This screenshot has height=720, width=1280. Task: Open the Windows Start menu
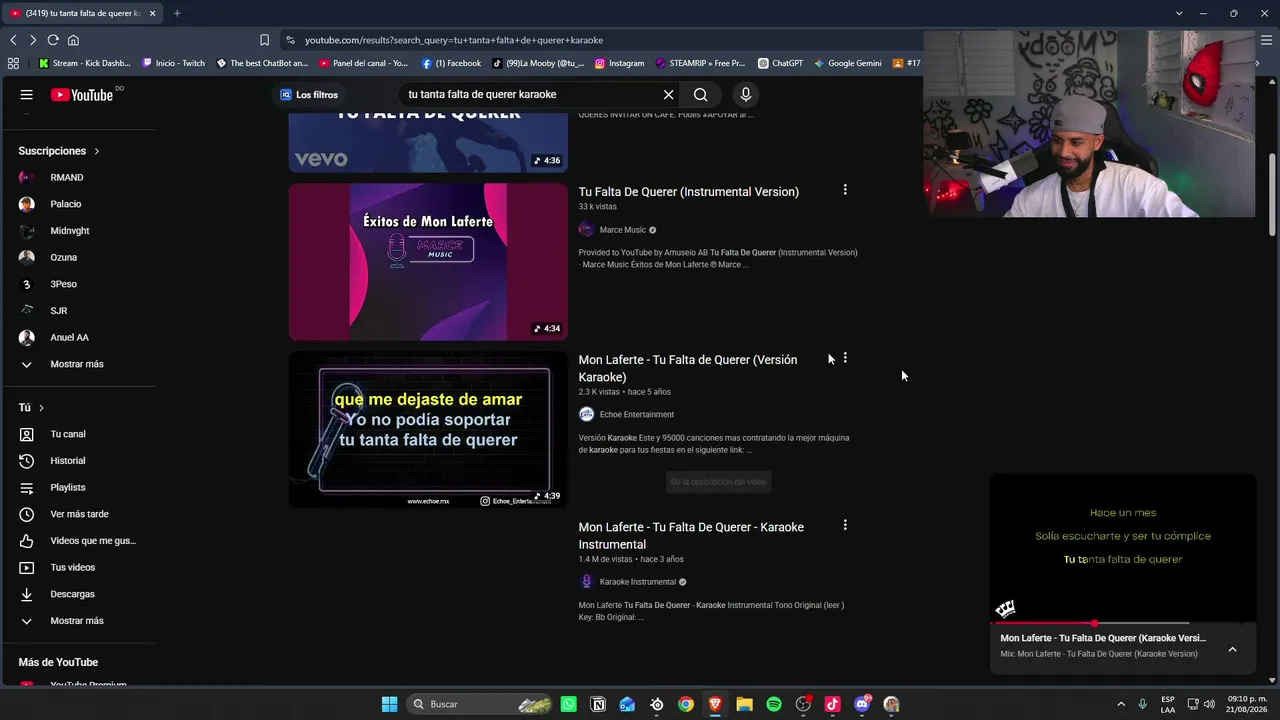click(x=389, y=704)
